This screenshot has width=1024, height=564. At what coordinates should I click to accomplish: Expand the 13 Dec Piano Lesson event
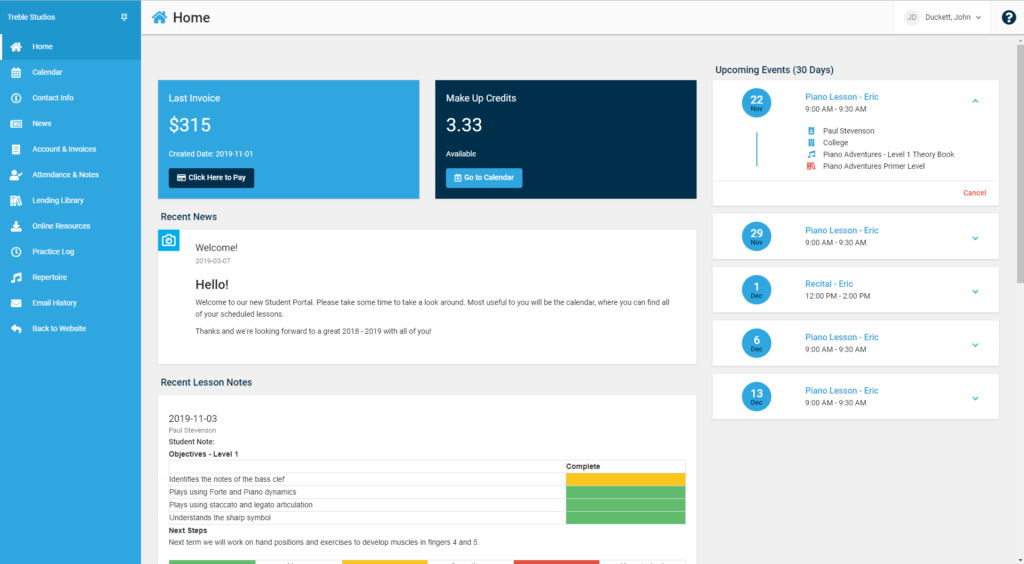975,399
